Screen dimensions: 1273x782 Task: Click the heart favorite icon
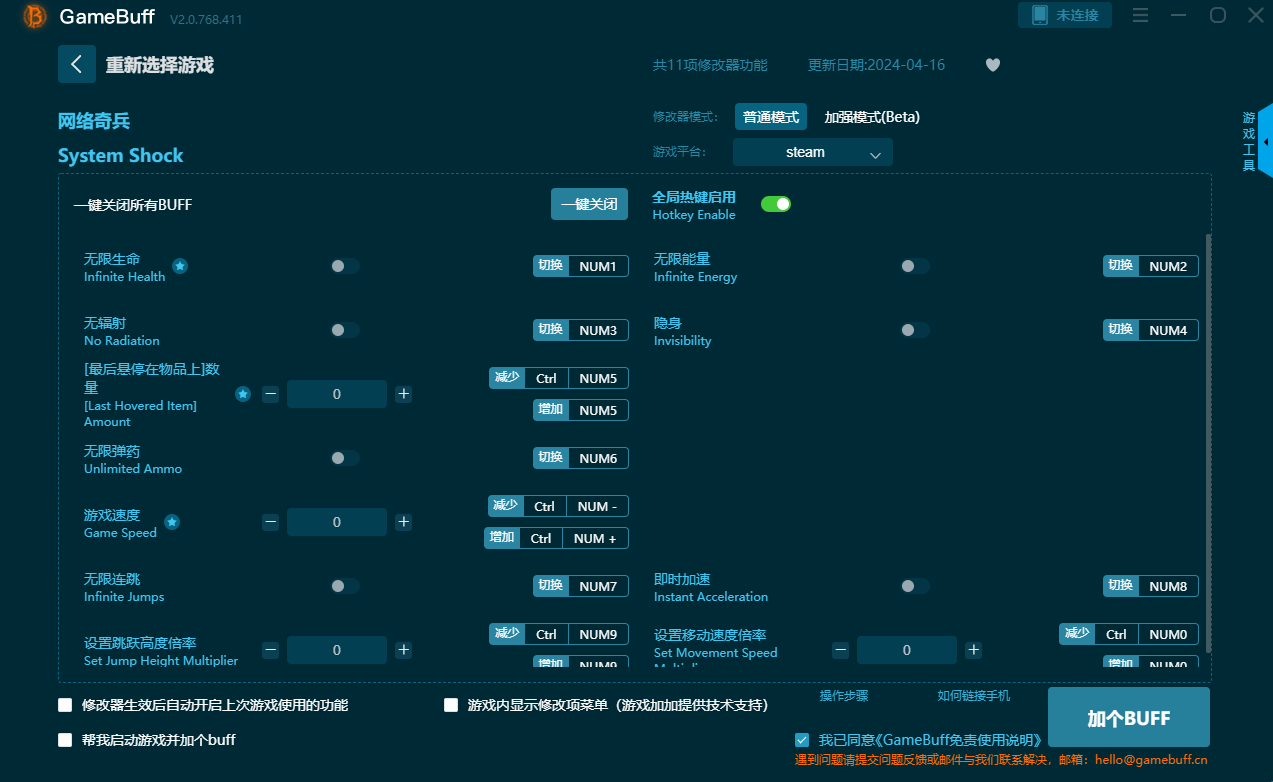[x=992, y=65]
